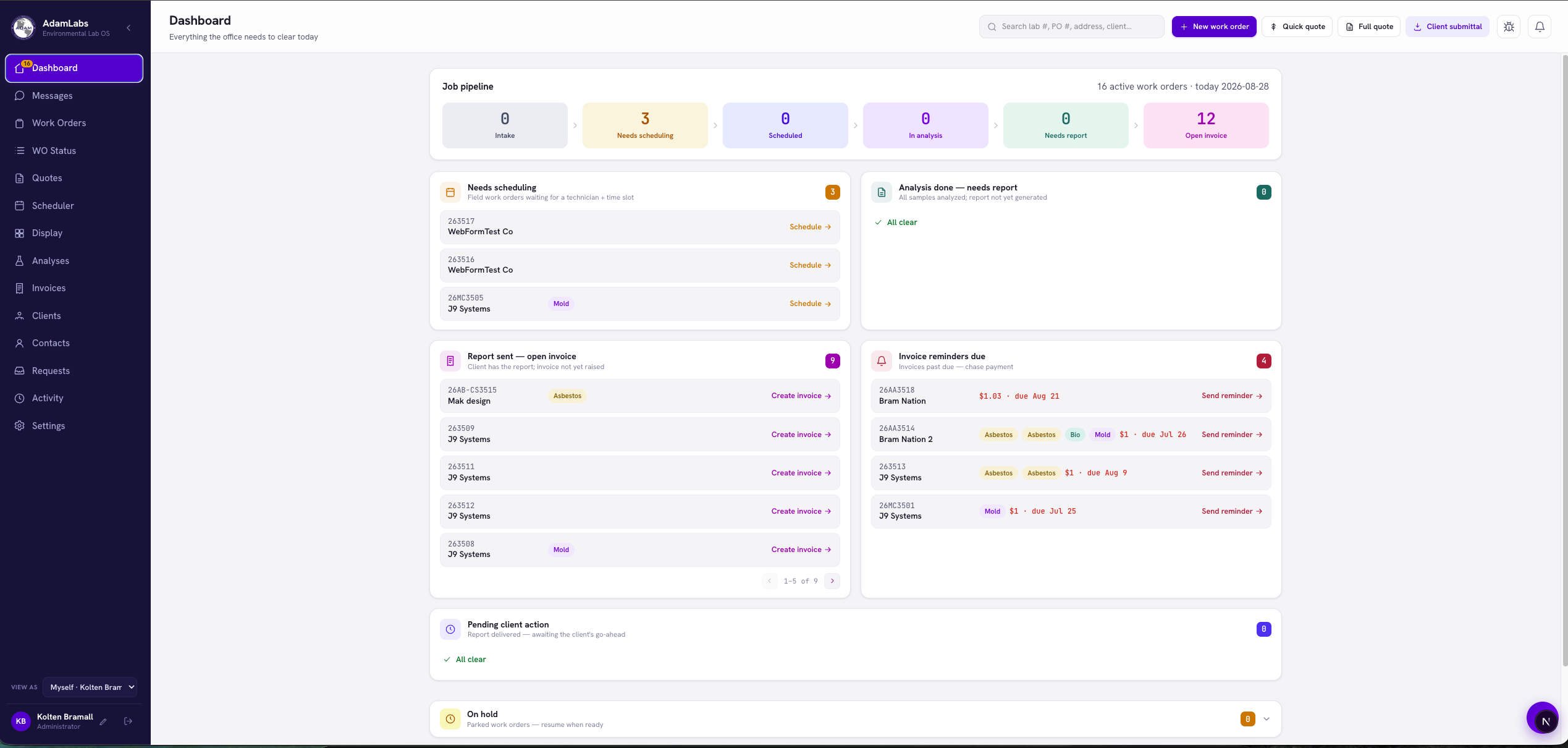Click Schedule for work order 263517
The image size is (1568, 748).
(810, 227)
